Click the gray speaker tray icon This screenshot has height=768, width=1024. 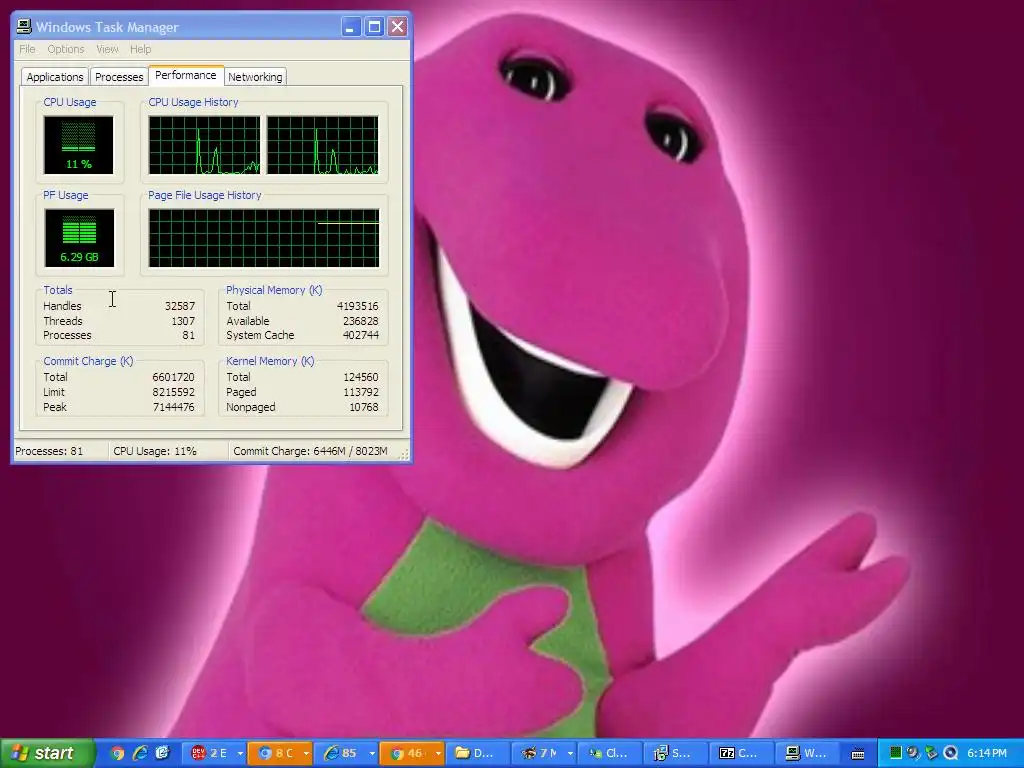tap(914, 753)
